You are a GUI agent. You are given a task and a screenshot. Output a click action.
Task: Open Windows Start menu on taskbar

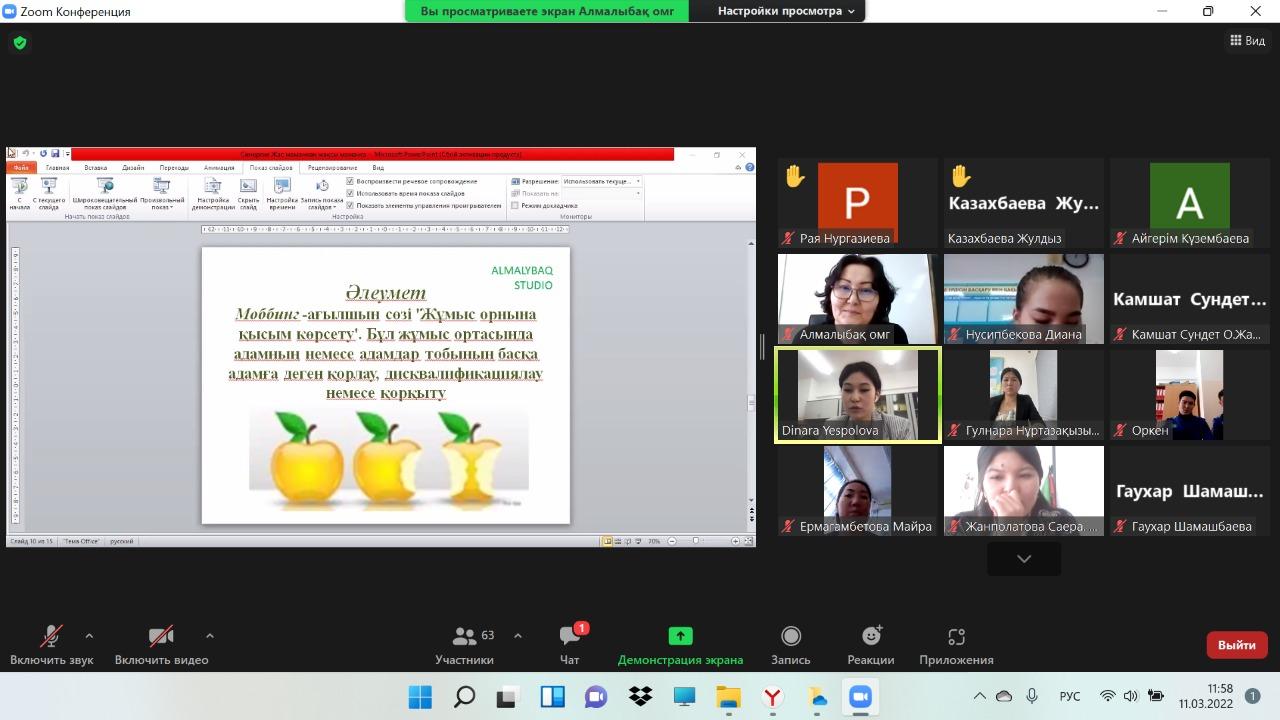420,697
